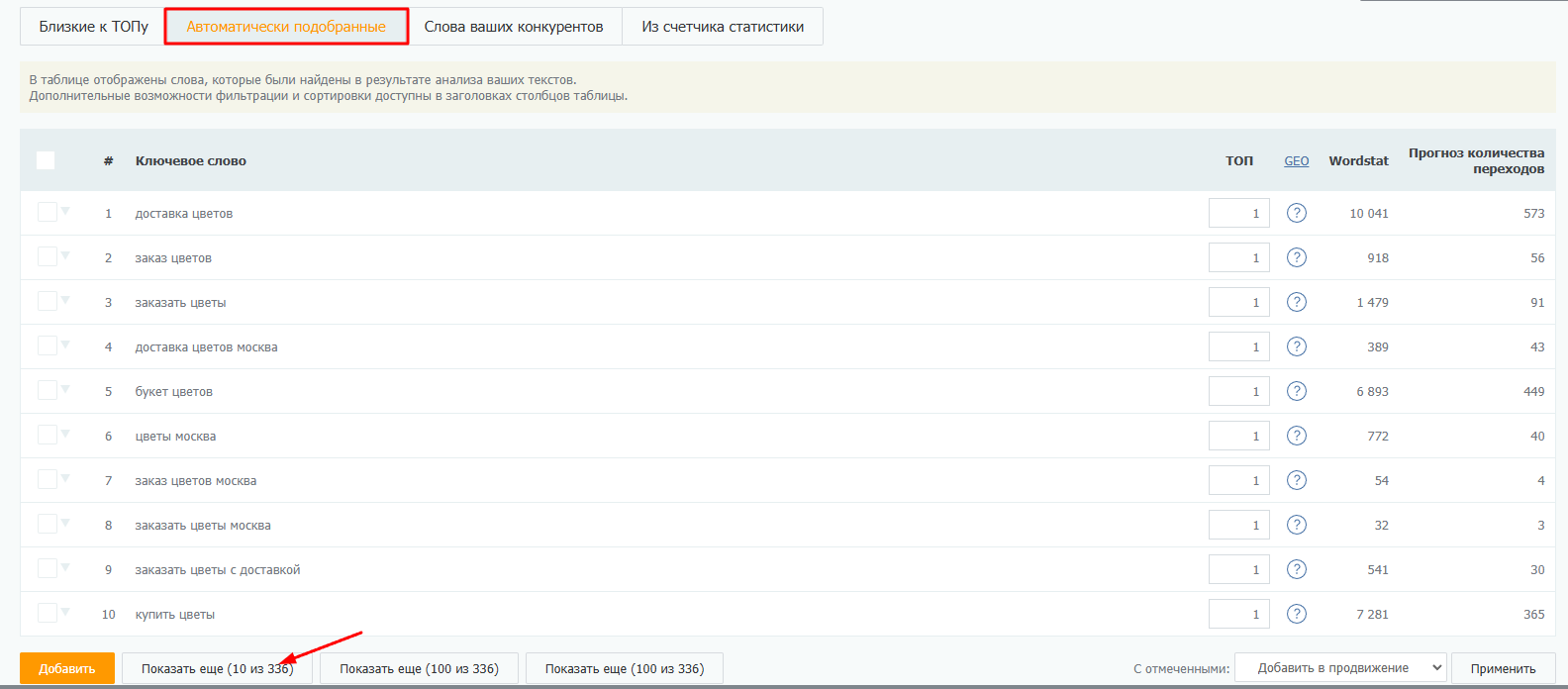The image size is (1568, 689).
Task: Click GEO help icon for 'заказать цветы с доставкой'
Action: [x=1296, y=569]
